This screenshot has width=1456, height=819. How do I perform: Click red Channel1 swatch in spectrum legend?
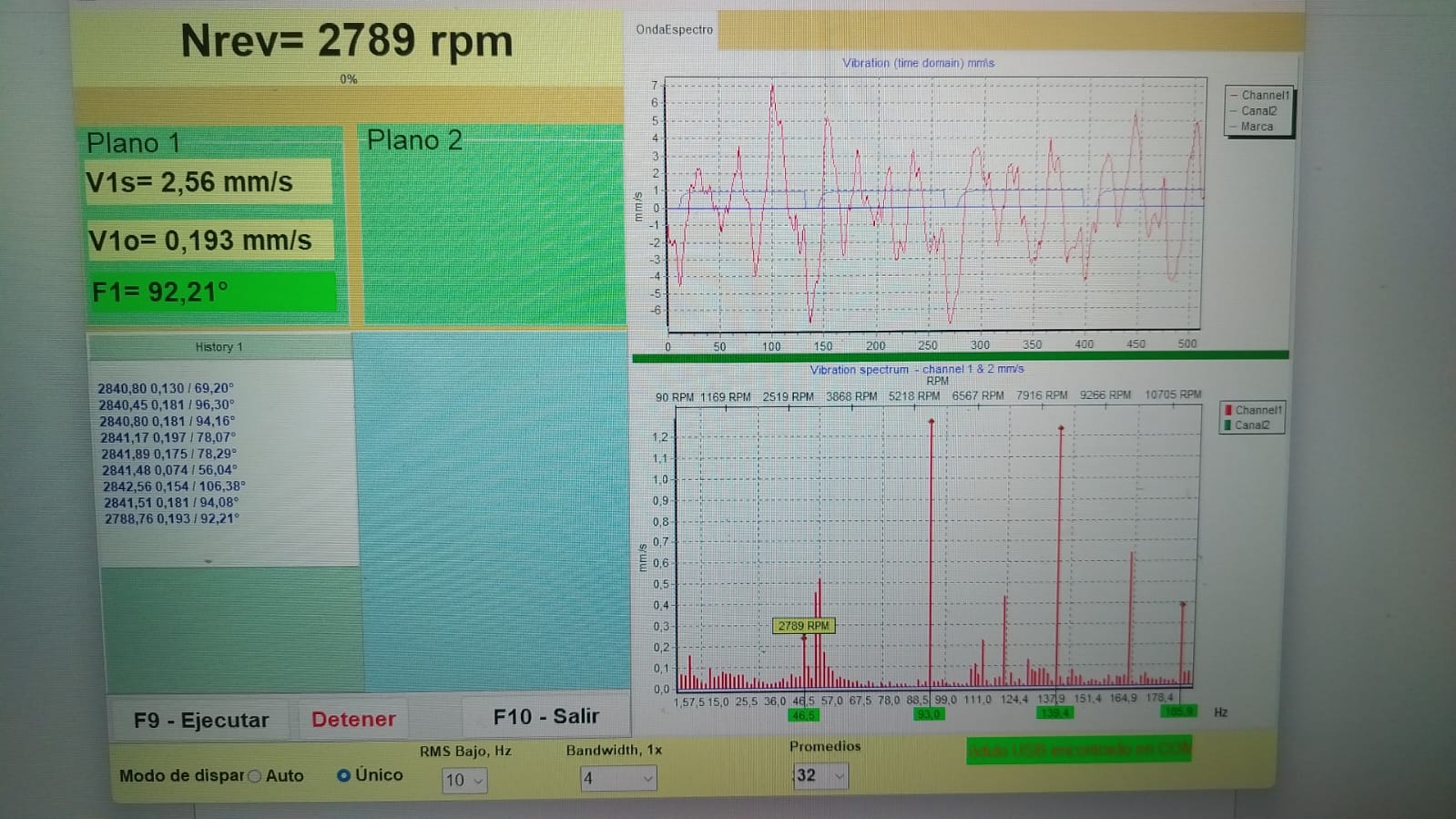tap(1228, 410)
